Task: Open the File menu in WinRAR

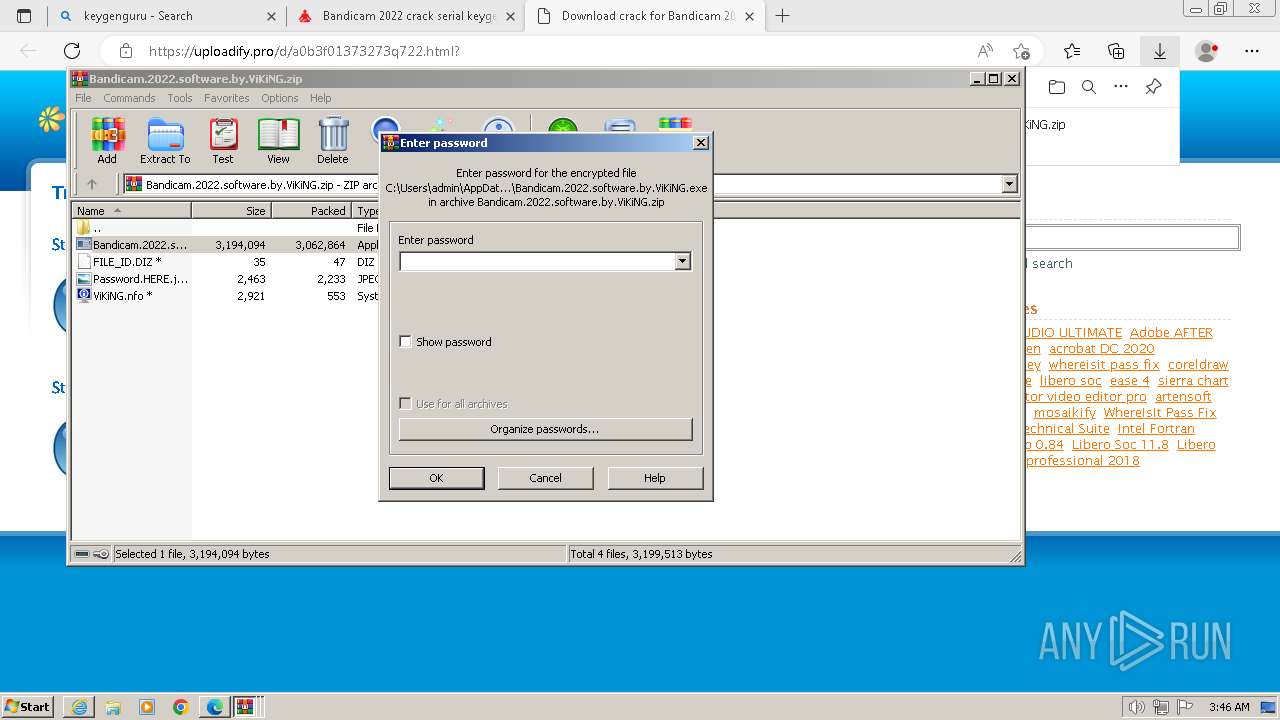Action: pos(83,98)
